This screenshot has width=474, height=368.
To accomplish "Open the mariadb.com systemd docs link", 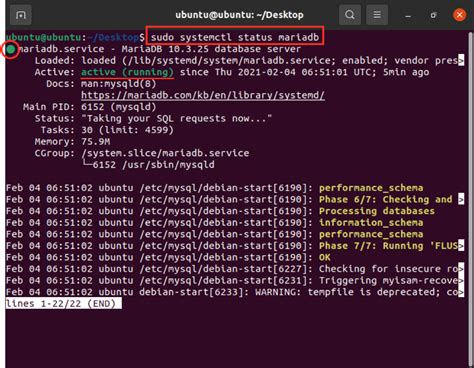I will [x=203, y=95].
